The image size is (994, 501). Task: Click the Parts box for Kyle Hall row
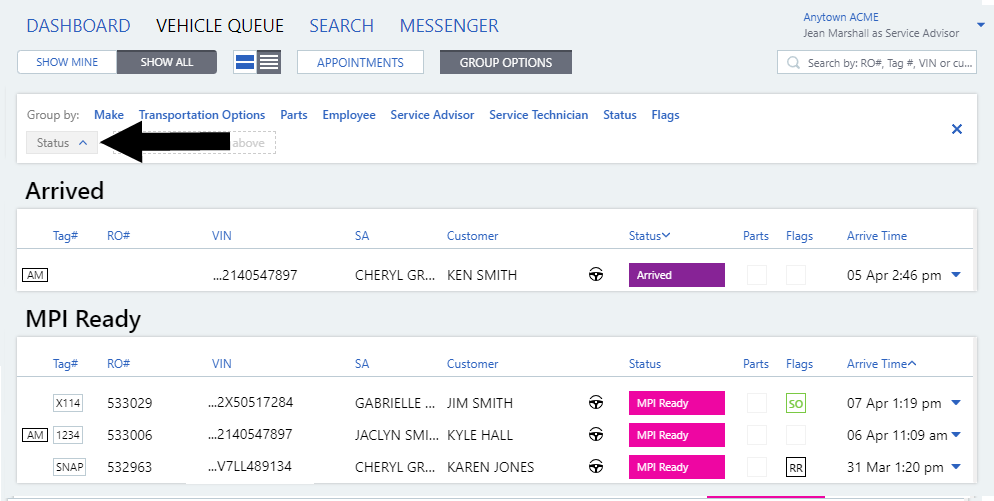[x=758, y=435]
